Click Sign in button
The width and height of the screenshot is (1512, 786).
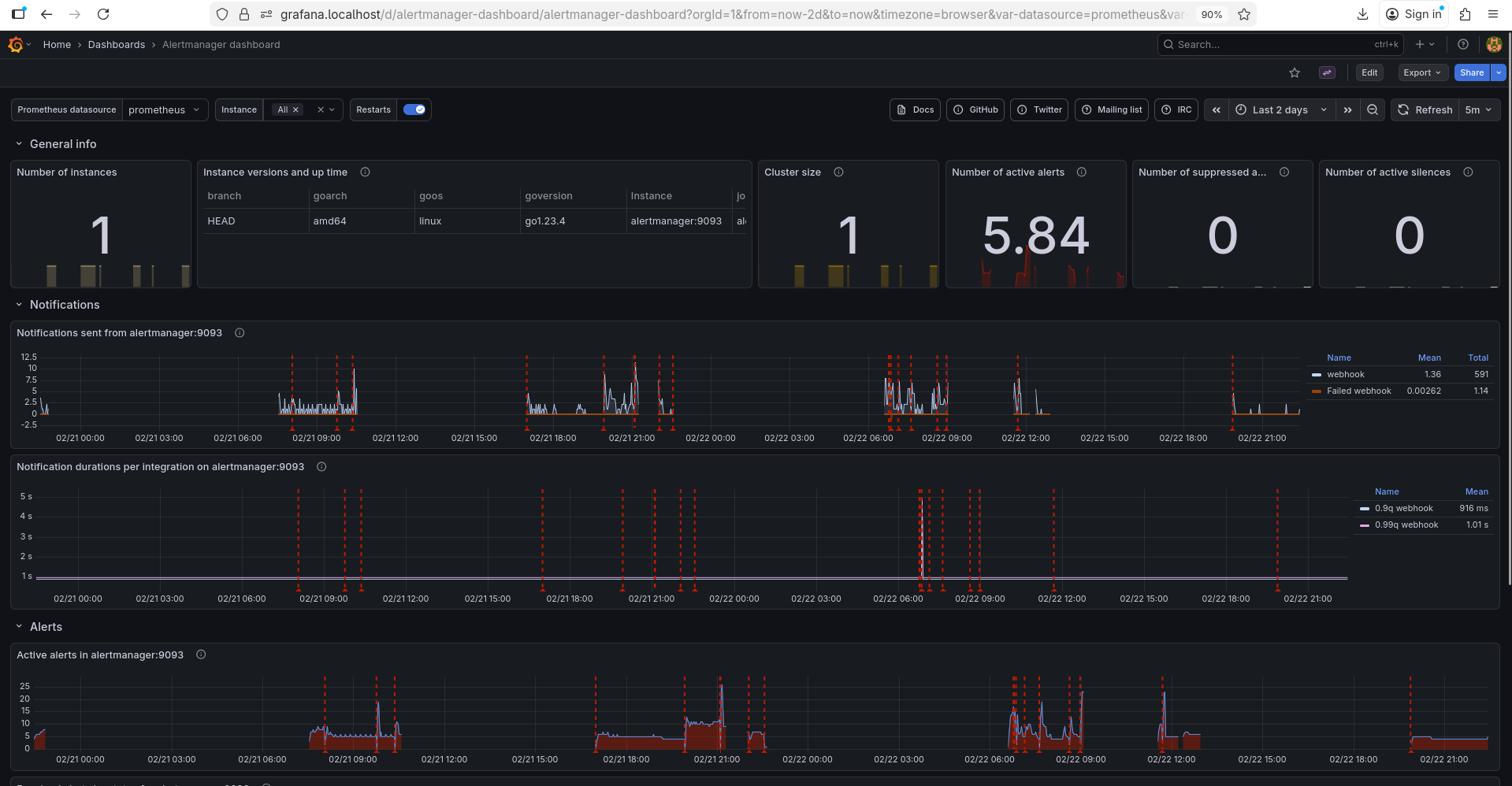[x=1414, y=14]
